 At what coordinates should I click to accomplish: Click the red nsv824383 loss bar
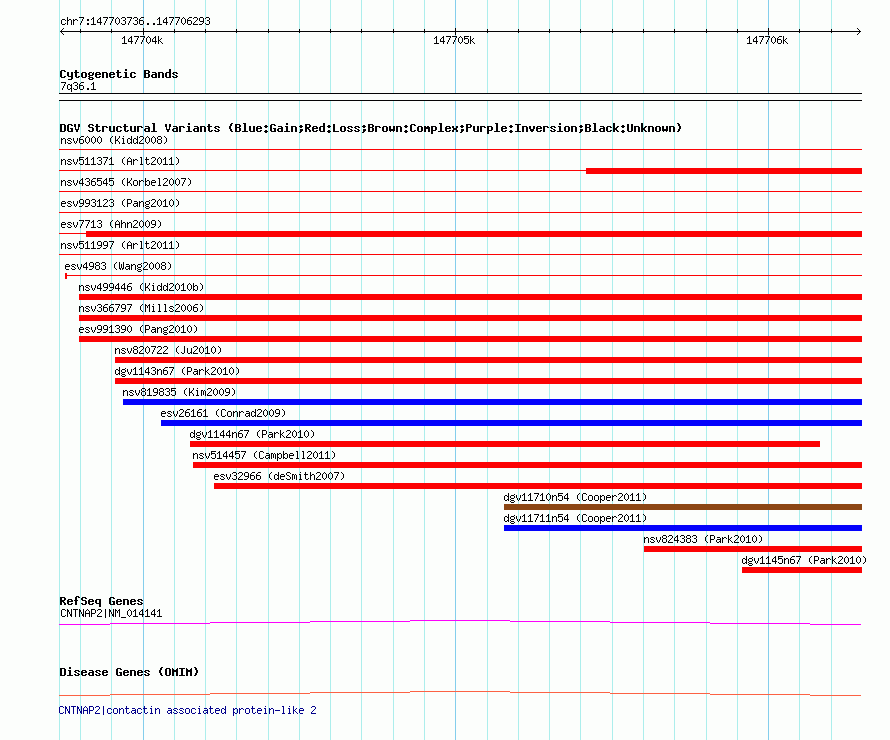(752, 549)
